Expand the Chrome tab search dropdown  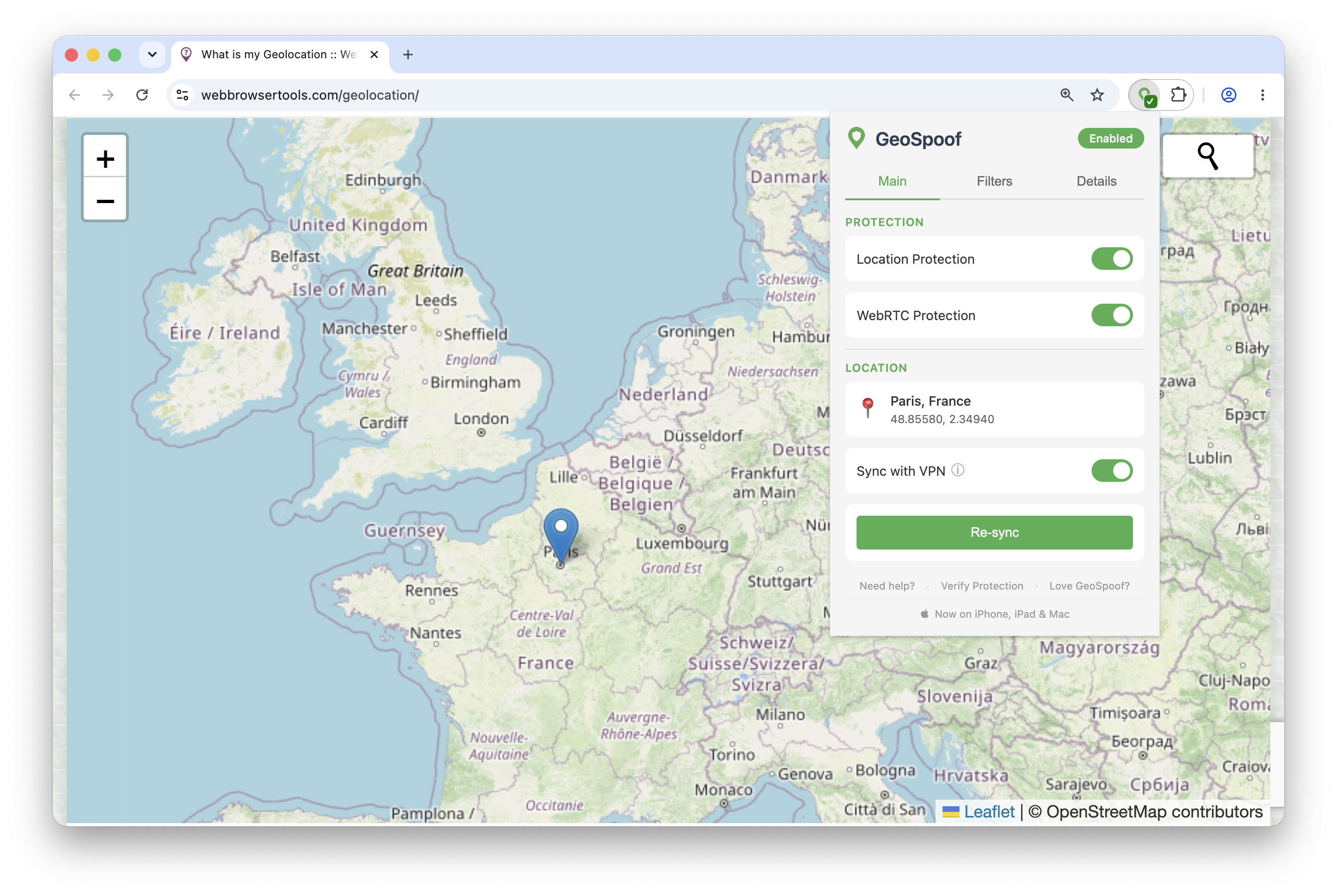coord(152,54)
